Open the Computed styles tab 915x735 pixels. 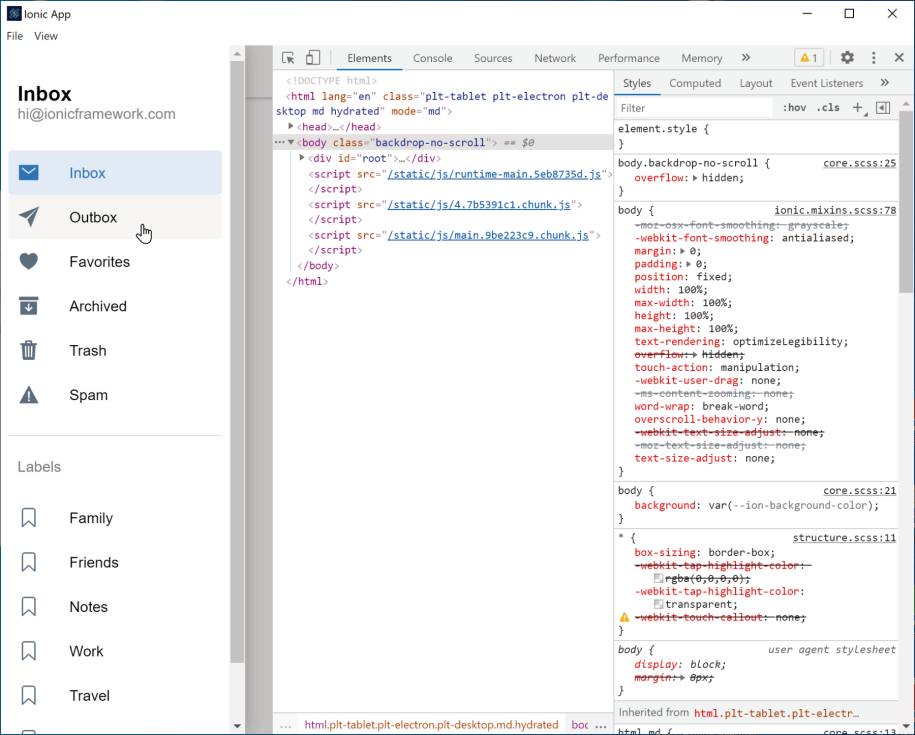[695, 83]
